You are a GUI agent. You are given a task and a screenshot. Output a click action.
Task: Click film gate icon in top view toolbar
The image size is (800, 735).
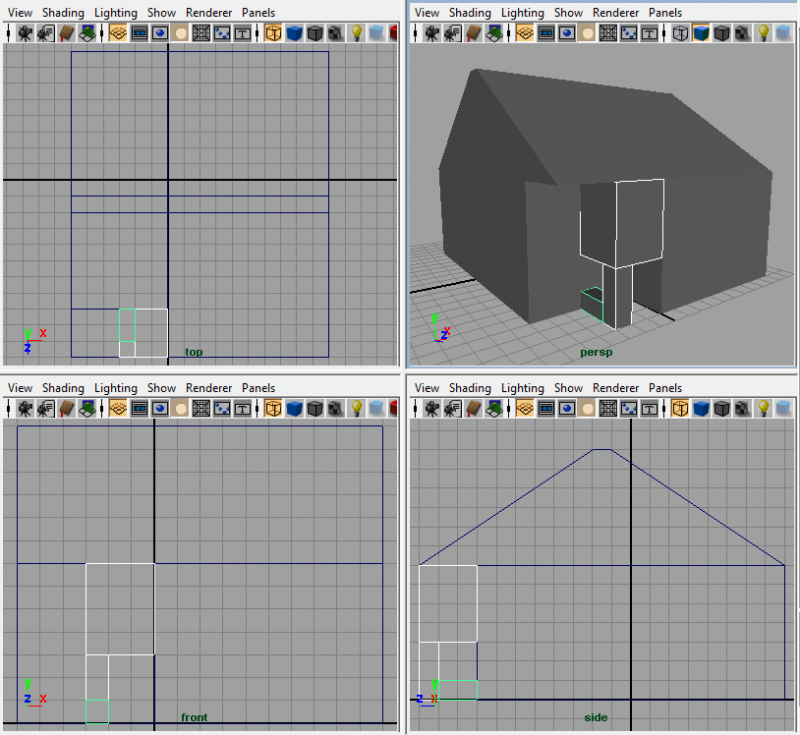pyautogui.click(x=139, y=33)
